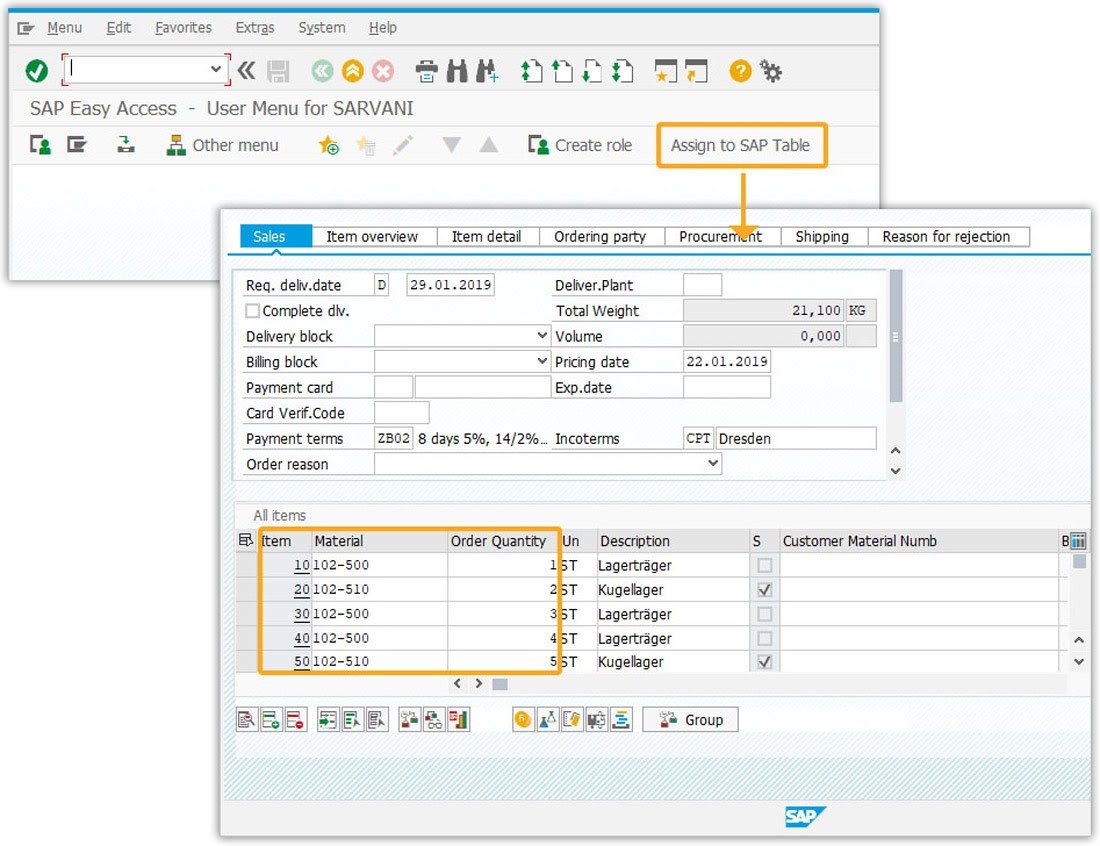This screenshot has width=1100, height=846.
Task: Open the Billing block dropdown
Action: [x=542, y=361]
